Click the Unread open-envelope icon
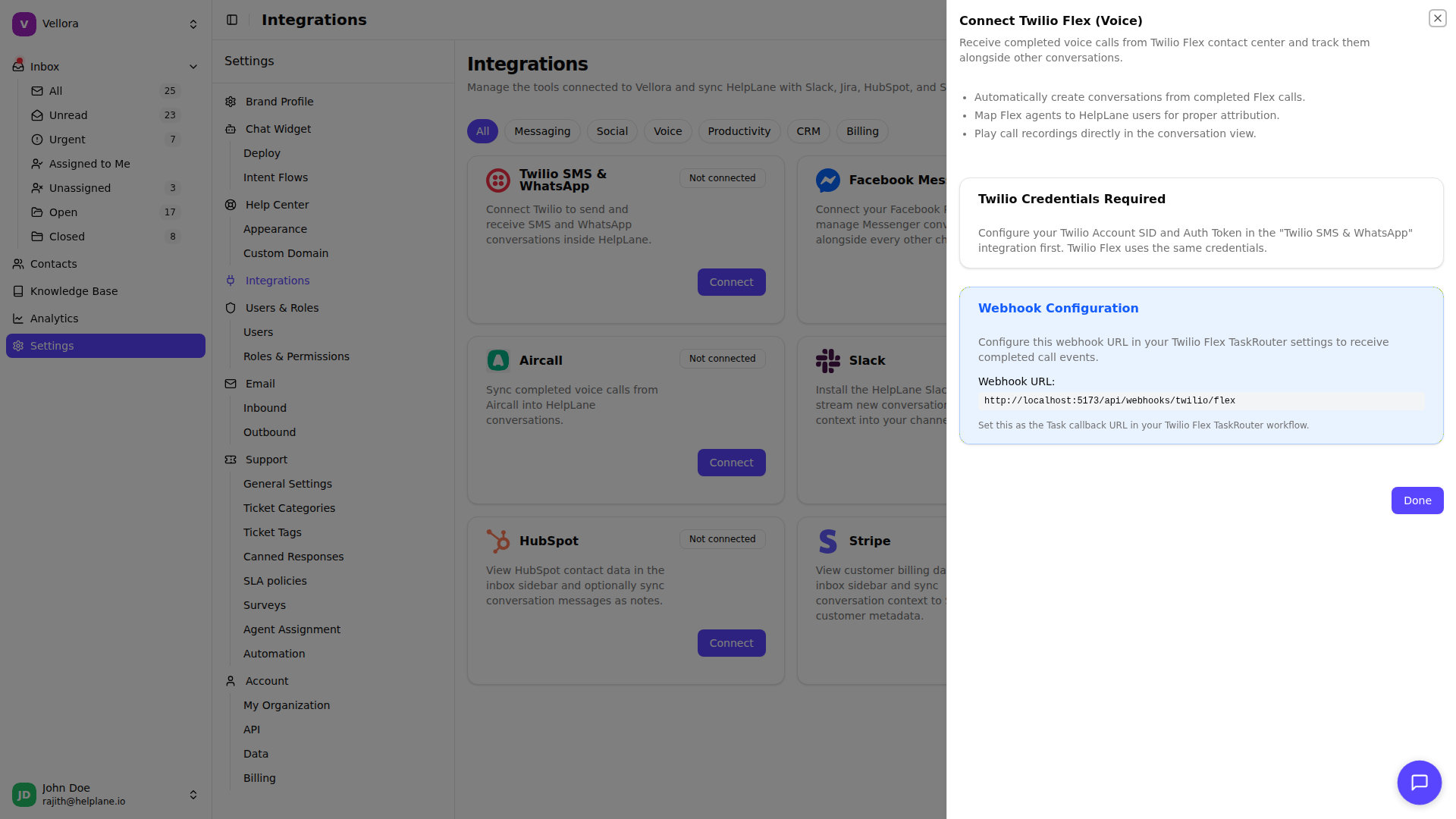Image resolution: width=1456 pixels, height=819 pixels. [x=37, y=115]
